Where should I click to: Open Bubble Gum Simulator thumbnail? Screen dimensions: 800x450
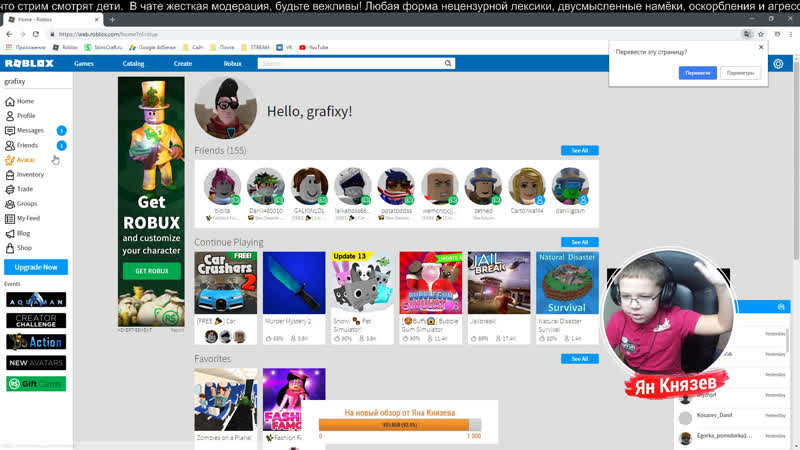click(x=431, y=283)
